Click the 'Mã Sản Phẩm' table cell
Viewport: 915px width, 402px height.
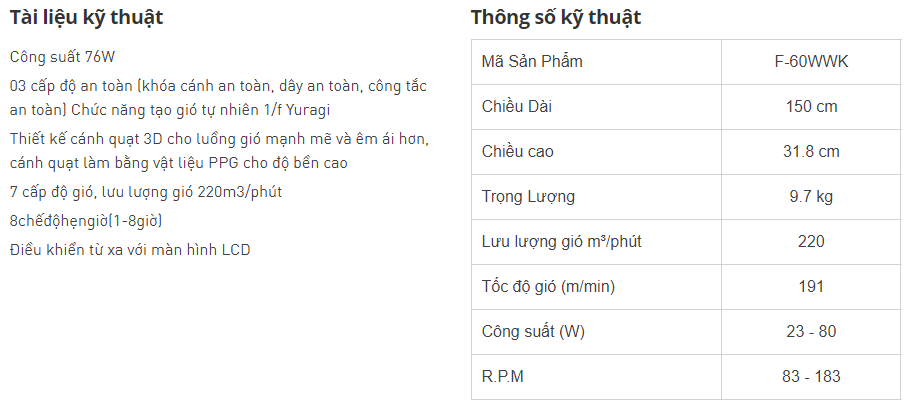coord(596,62)
